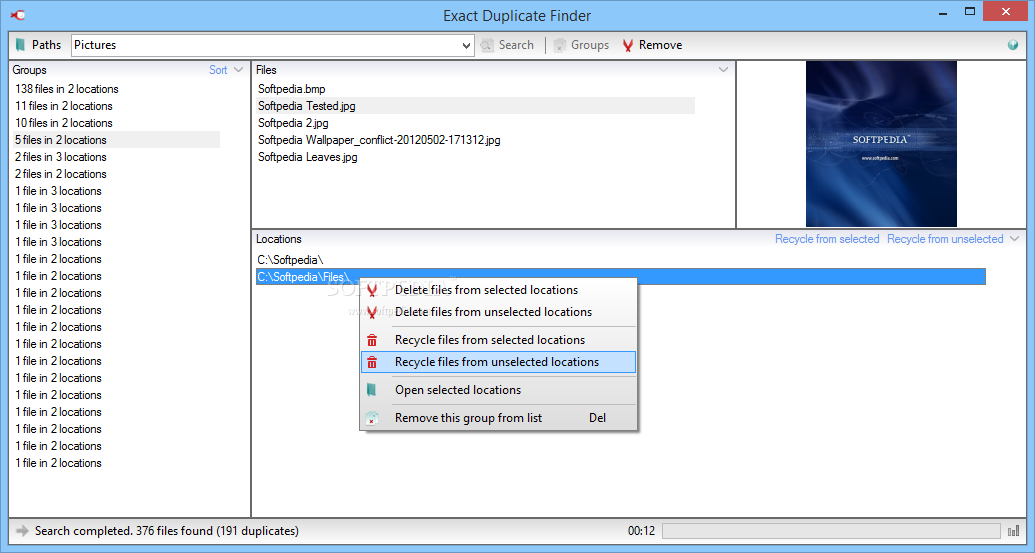Expand the Pictures path dropdown arrow

[466, 46]
